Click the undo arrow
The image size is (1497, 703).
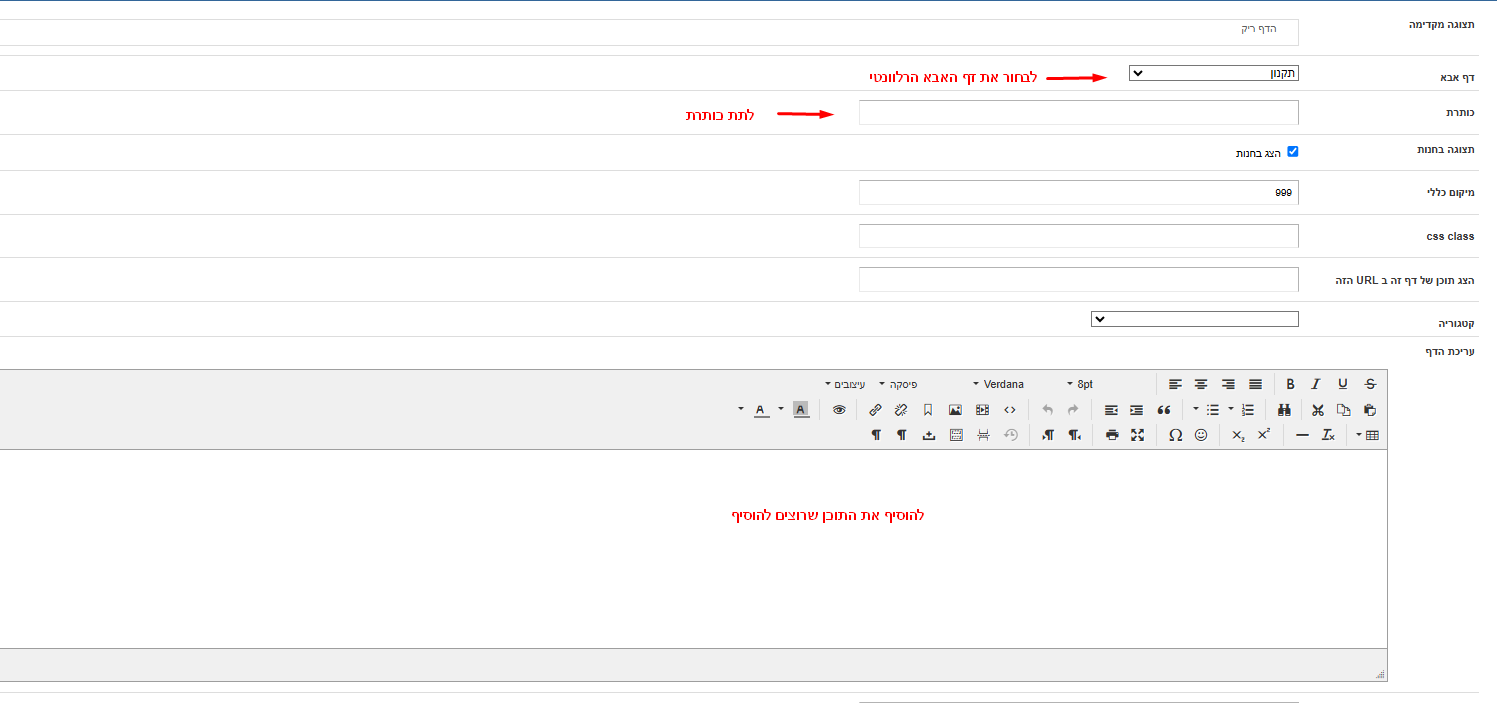click(1047, 410)
